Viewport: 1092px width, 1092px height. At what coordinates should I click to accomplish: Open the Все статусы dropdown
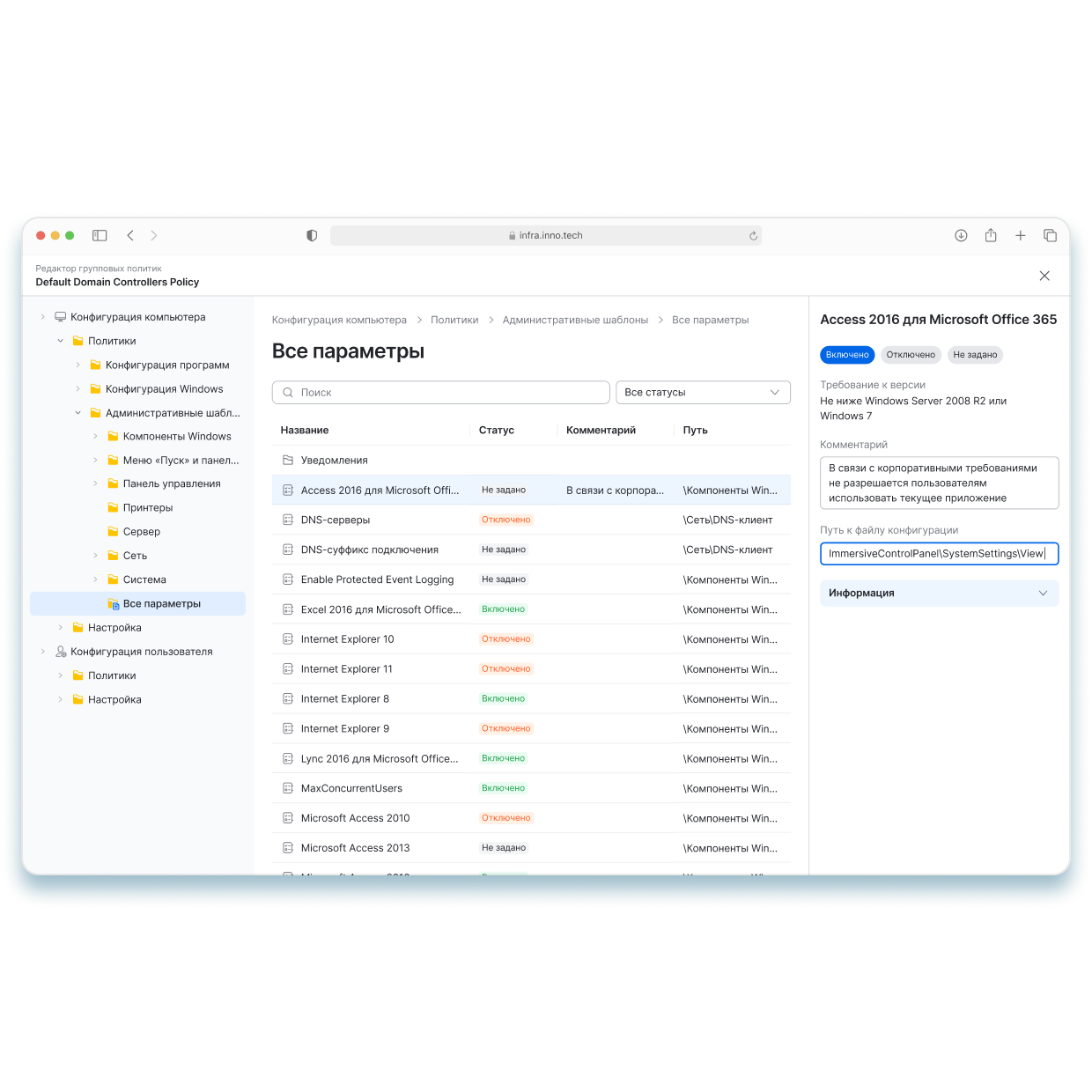(x=702, y=393)
